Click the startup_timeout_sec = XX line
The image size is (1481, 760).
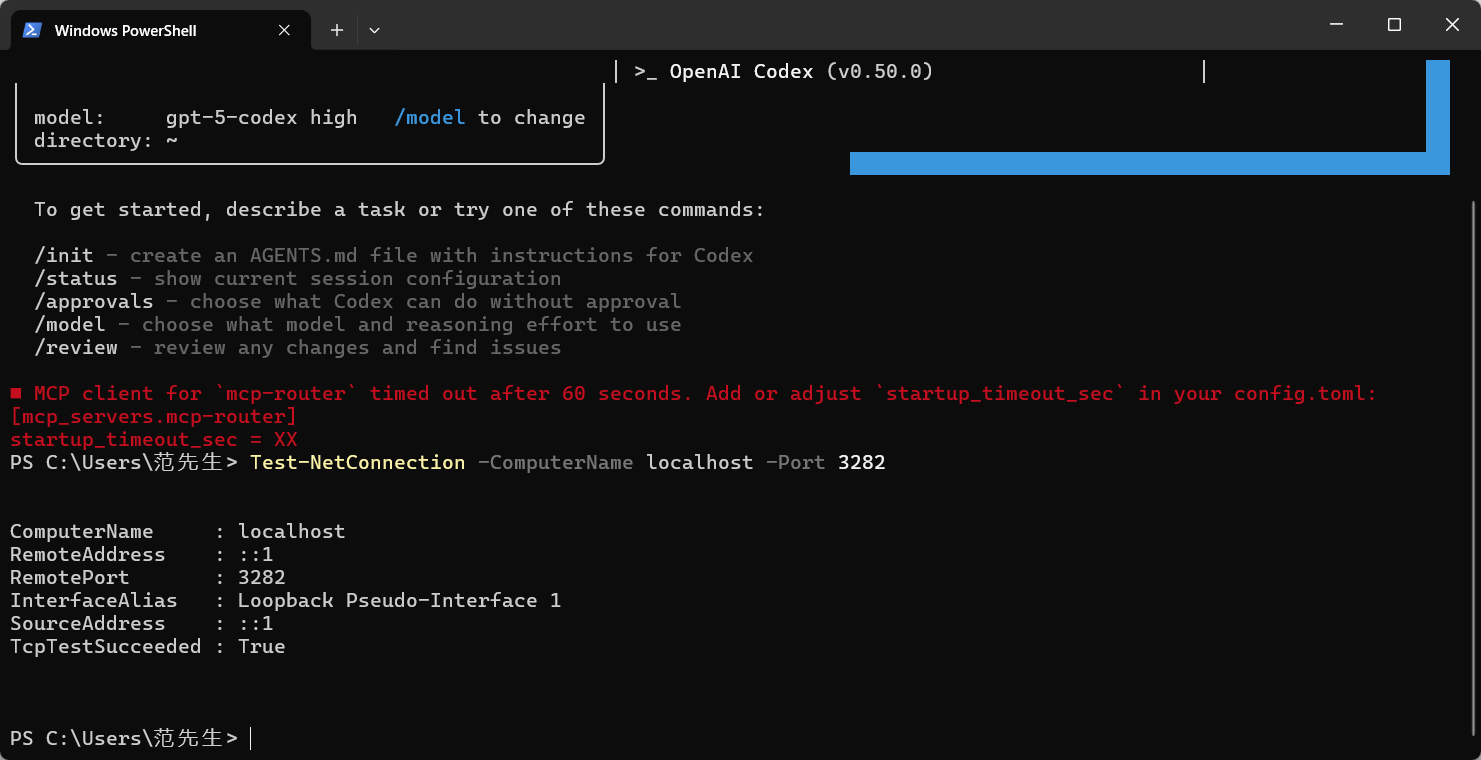[x=153, y=440]
